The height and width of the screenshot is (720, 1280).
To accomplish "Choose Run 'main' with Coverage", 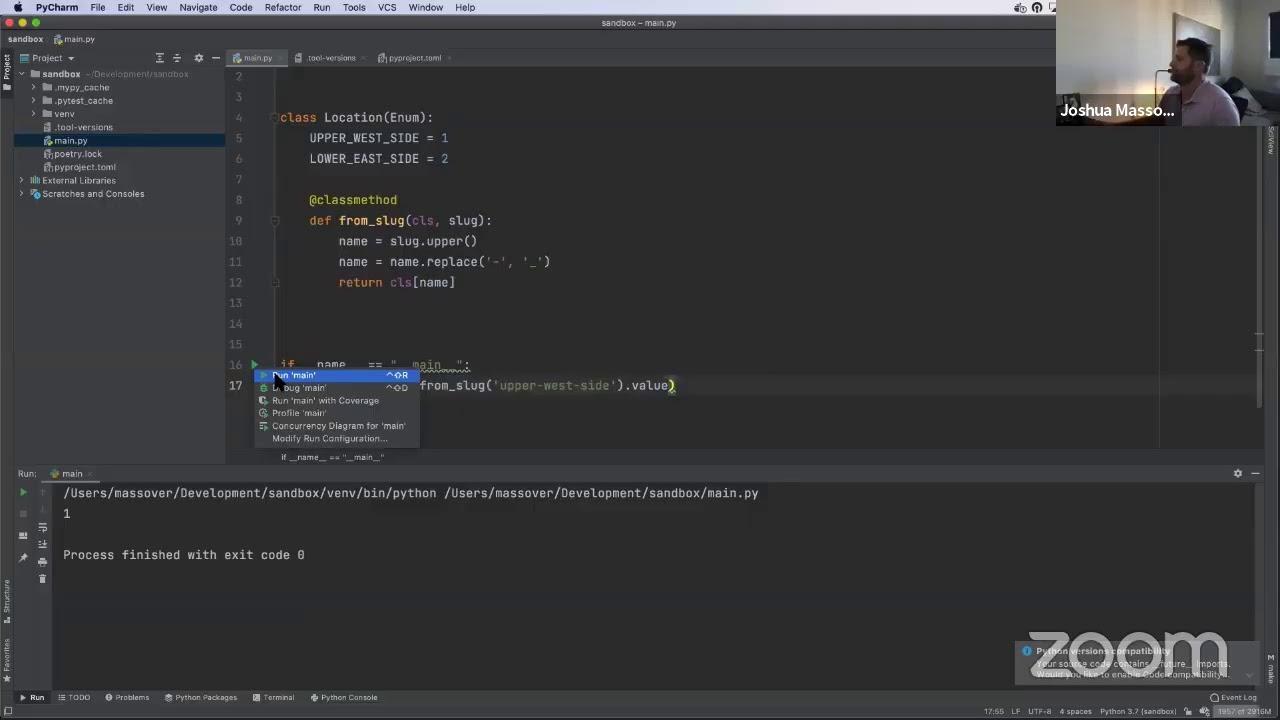I will click(x=335, y=401).
